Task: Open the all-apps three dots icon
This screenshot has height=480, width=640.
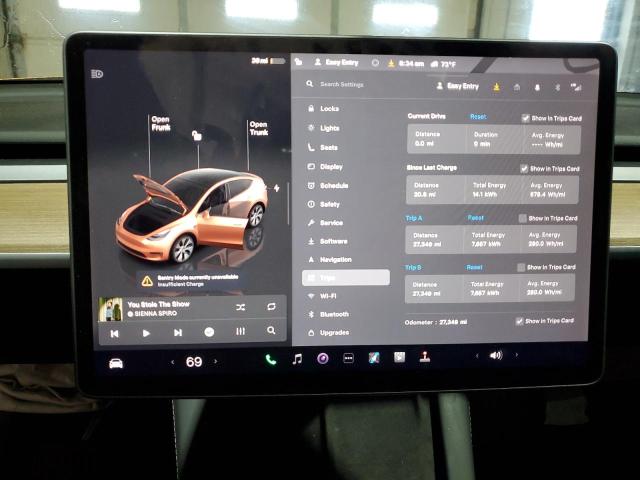Action: coord(348,358)
